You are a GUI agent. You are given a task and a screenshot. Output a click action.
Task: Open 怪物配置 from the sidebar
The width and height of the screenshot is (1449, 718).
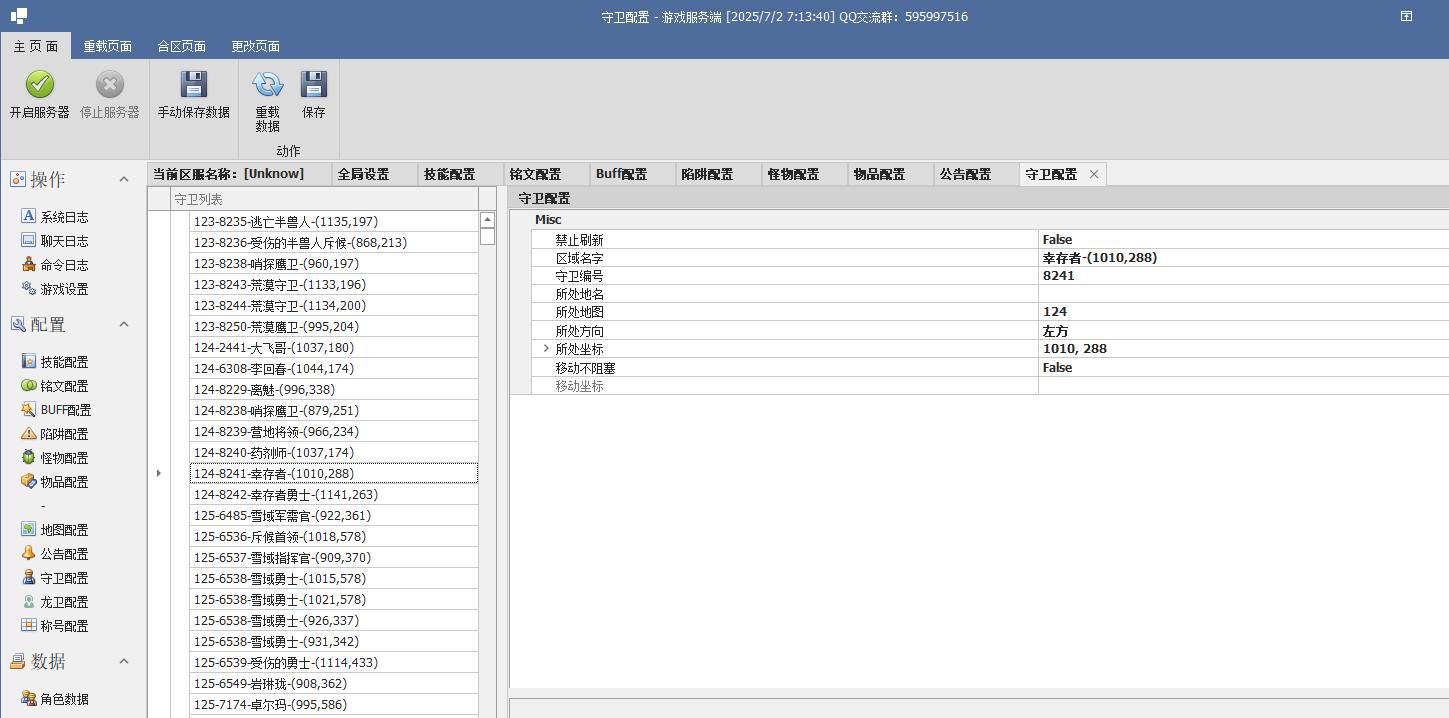point(64,458)
